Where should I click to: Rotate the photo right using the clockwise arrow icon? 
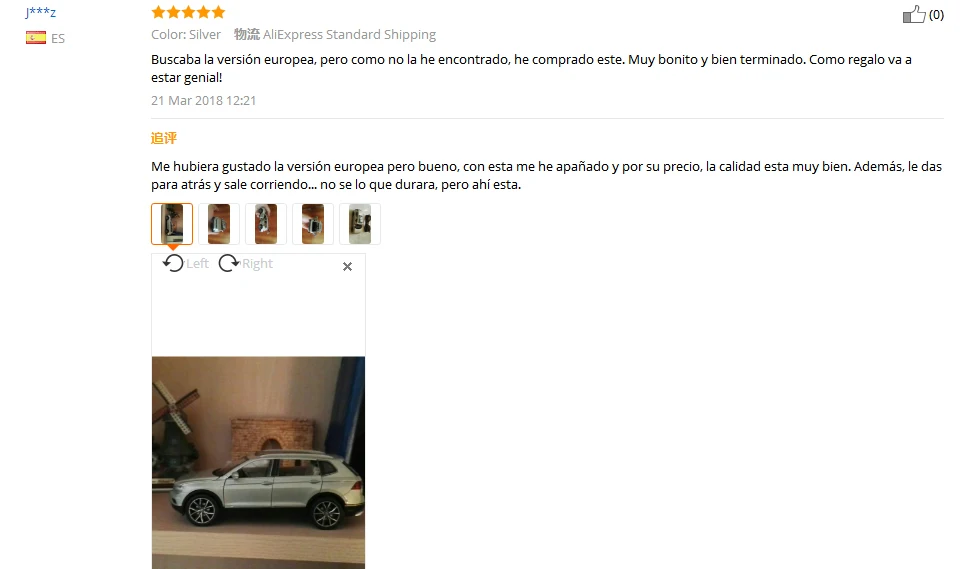coord(229,263)
